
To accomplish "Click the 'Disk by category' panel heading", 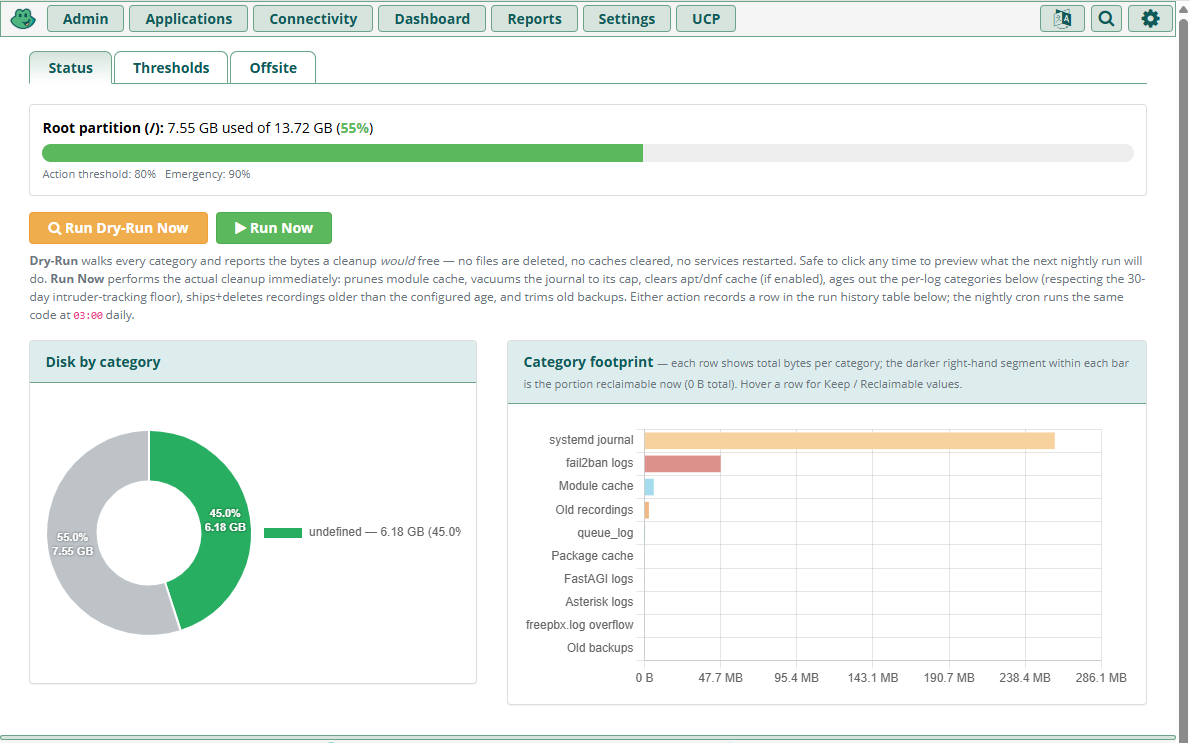I will [102, 362].
